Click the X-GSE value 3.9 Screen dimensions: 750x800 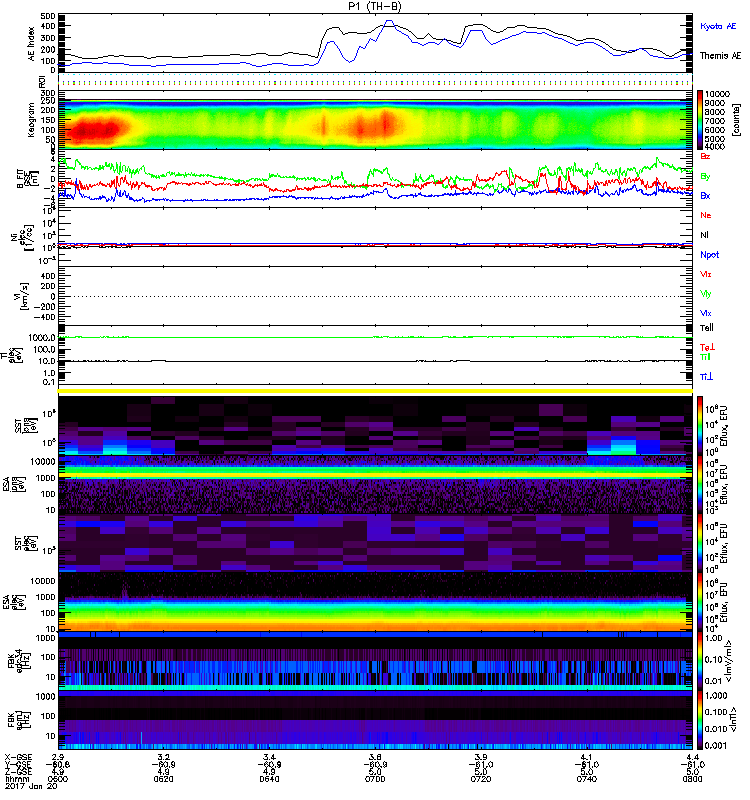481,757
